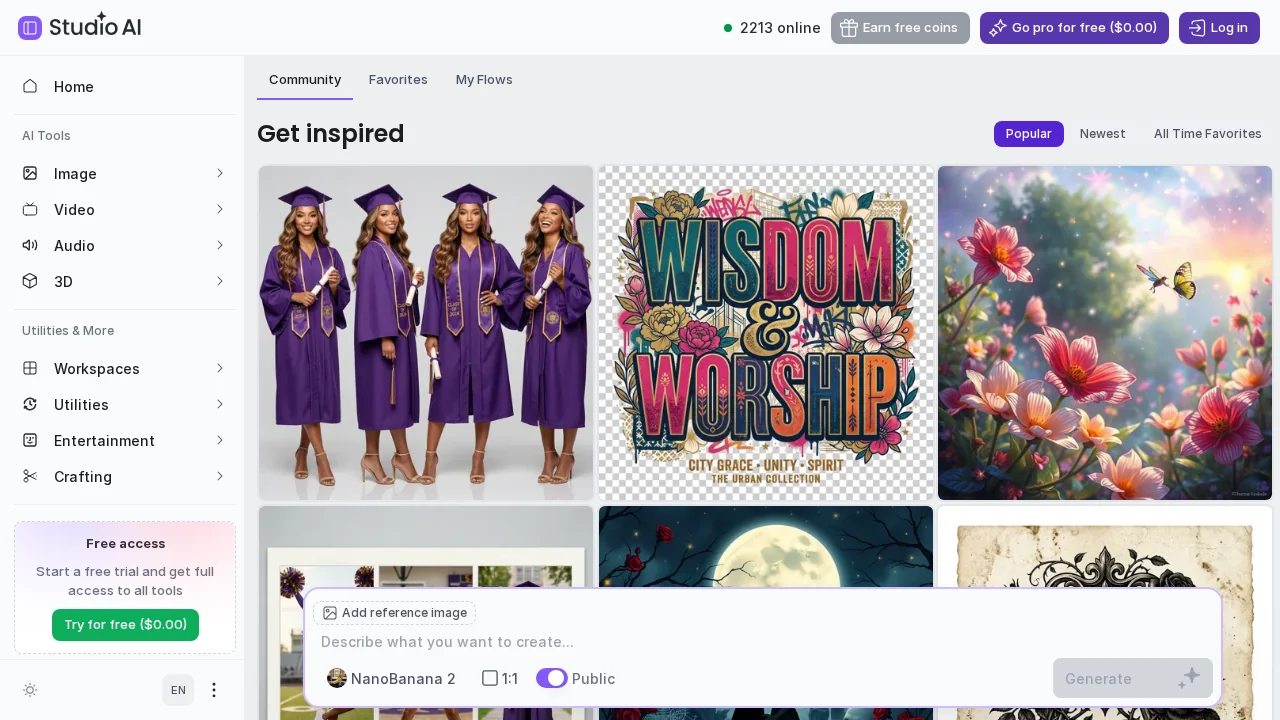1280x720 pixels.
Task: Select the 1:1 aspect ratio box
Action: pos(490,678)
